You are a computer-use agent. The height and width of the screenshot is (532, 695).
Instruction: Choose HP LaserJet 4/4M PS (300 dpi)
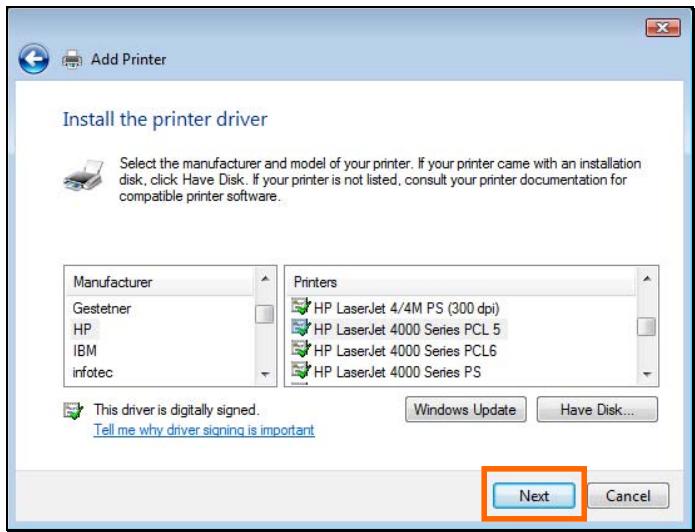[x=406, y=308]
